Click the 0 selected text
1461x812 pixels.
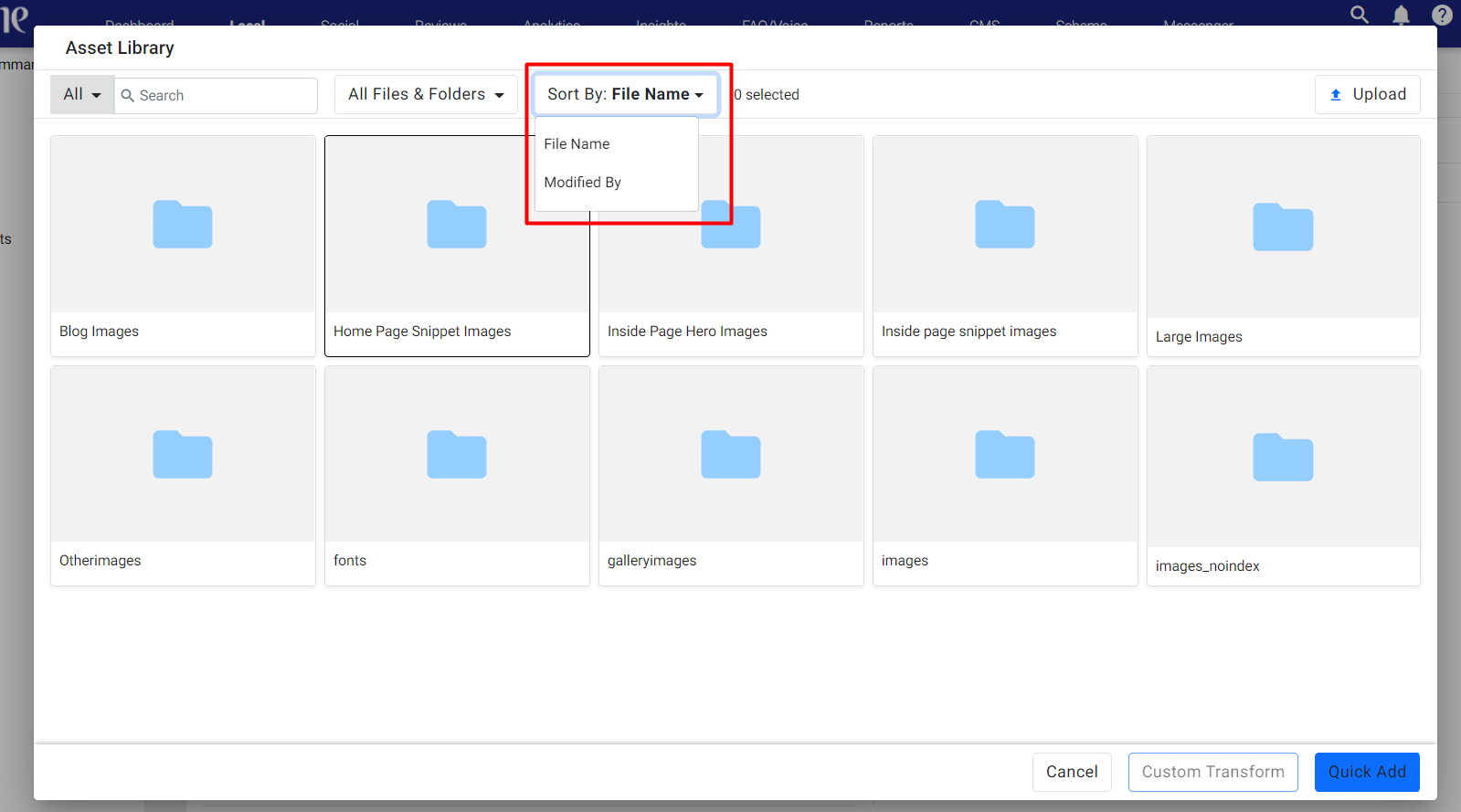coord(767,95)
